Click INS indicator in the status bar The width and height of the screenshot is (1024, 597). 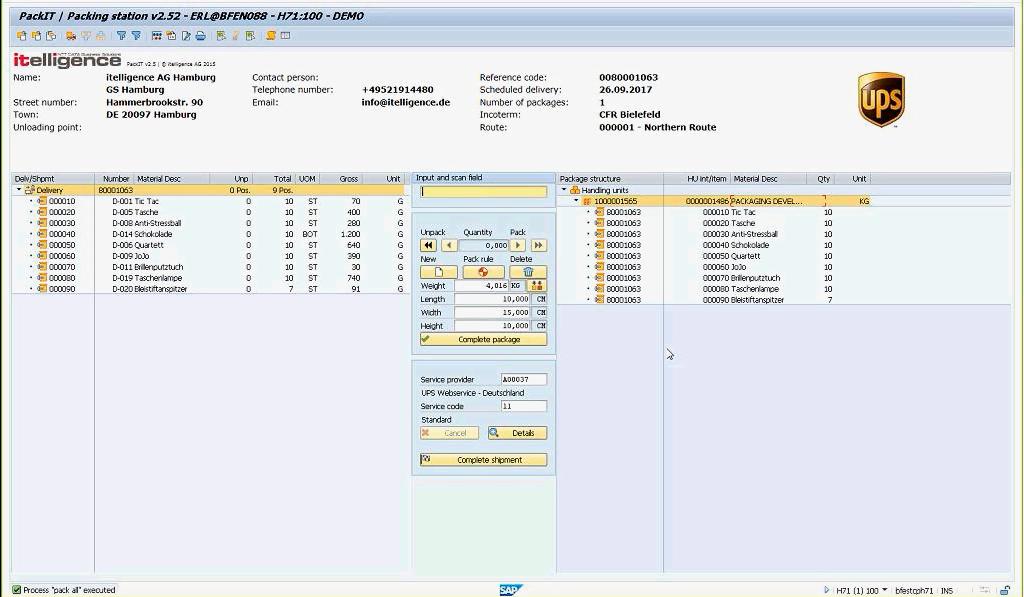click(947, 590)
